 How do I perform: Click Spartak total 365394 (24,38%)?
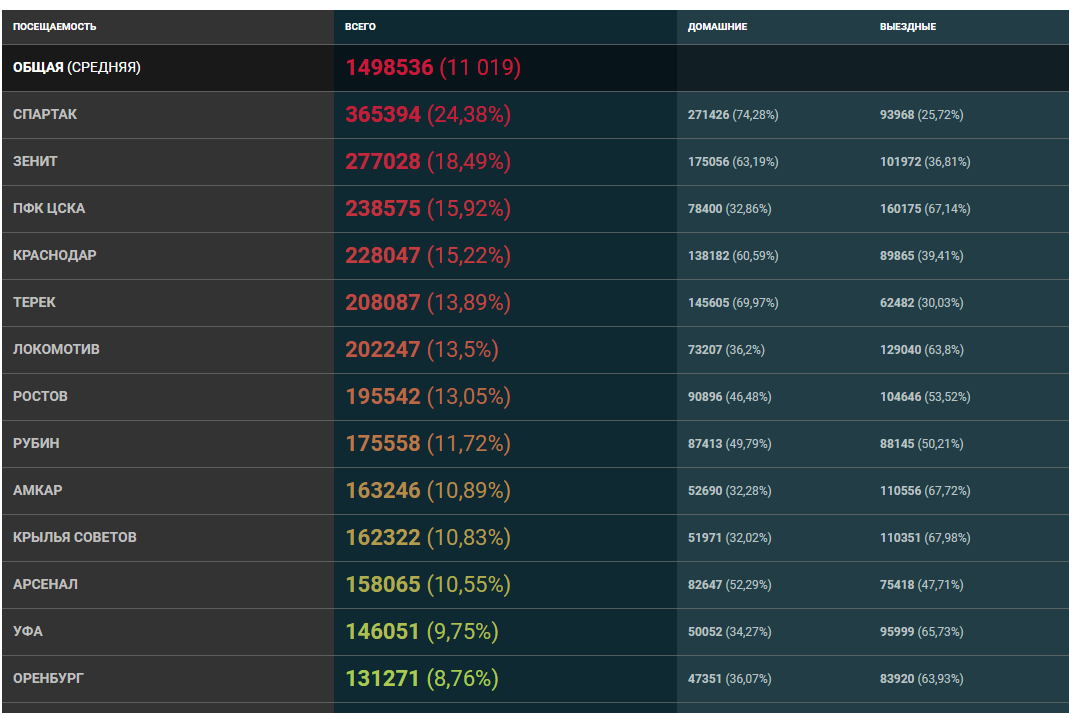tap(427, 115)
